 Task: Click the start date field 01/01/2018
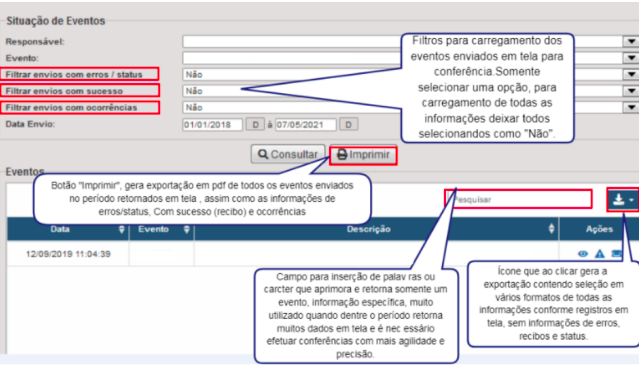click(212, 125)
